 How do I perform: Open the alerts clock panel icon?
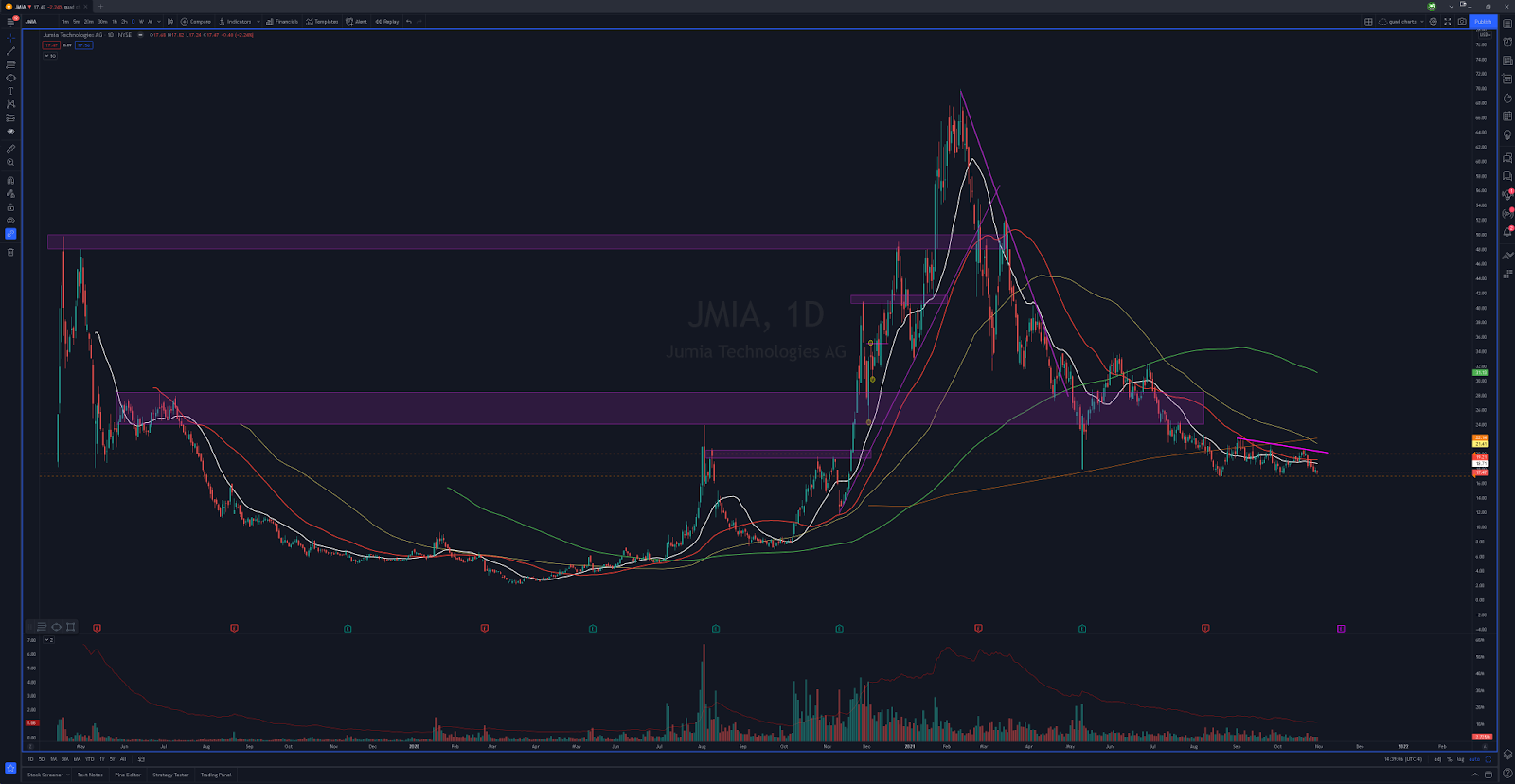click(1507, 42)
